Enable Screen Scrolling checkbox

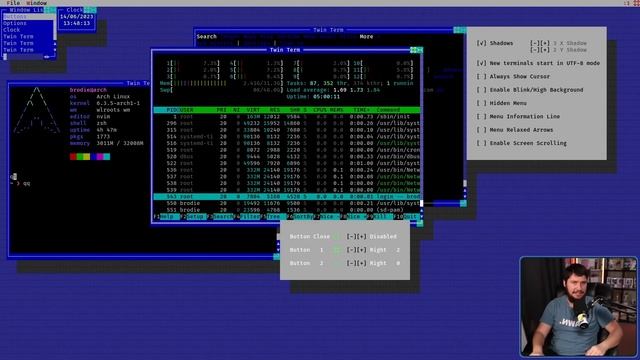pyautogui.click(x=482, y=143)
